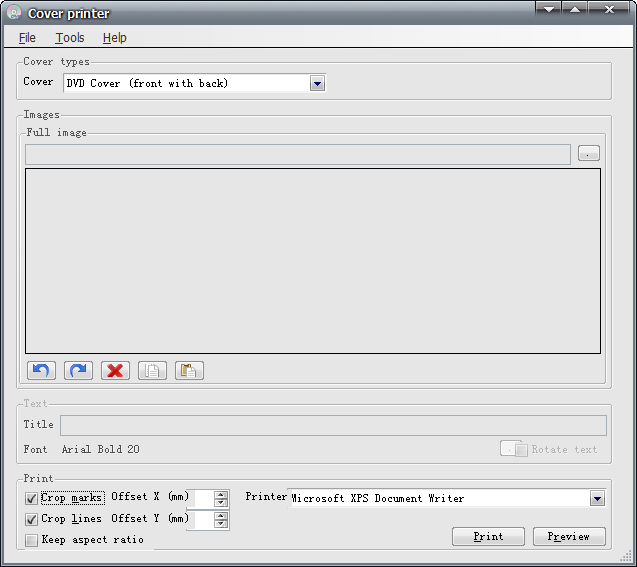Image resolution: width=637 pixels, height=567 pixels.
Task: Expand the Printer dropdown list
Action: click(x=597, y=498)
